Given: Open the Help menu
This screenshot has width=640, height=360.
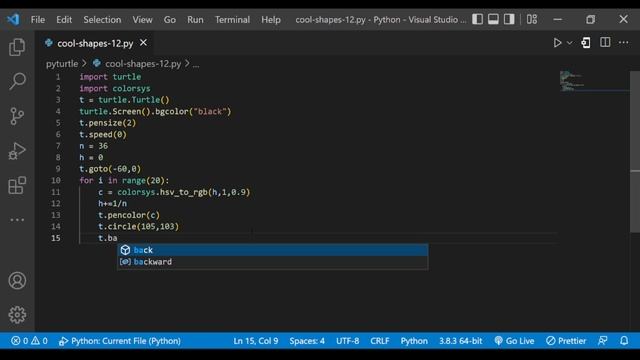Looking at the screenshot, I should pyautogui.click(x=271, y=20).
